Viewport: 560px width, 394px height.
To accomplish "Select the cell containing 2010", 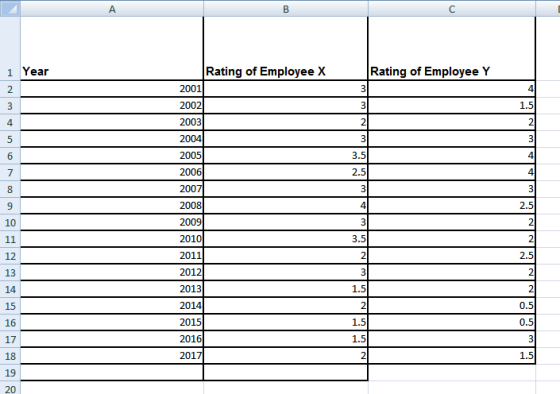I will [112, 239].
